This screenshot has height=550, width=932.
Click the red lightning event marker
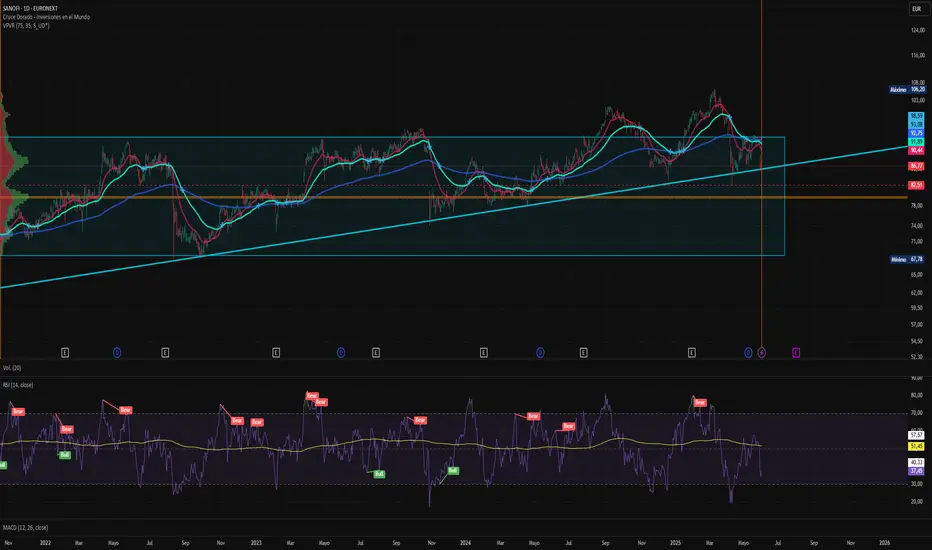[762, 352]
